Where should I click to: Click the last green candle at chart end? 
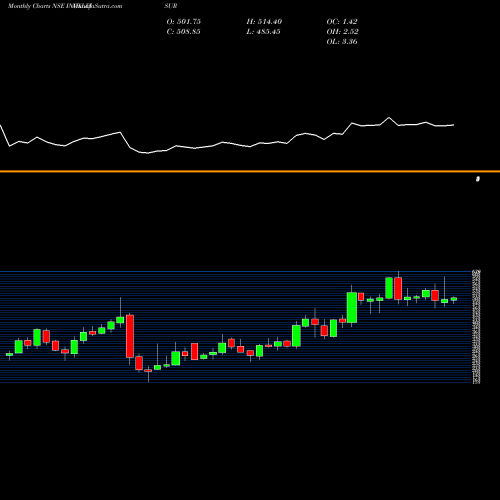point(454,299)
